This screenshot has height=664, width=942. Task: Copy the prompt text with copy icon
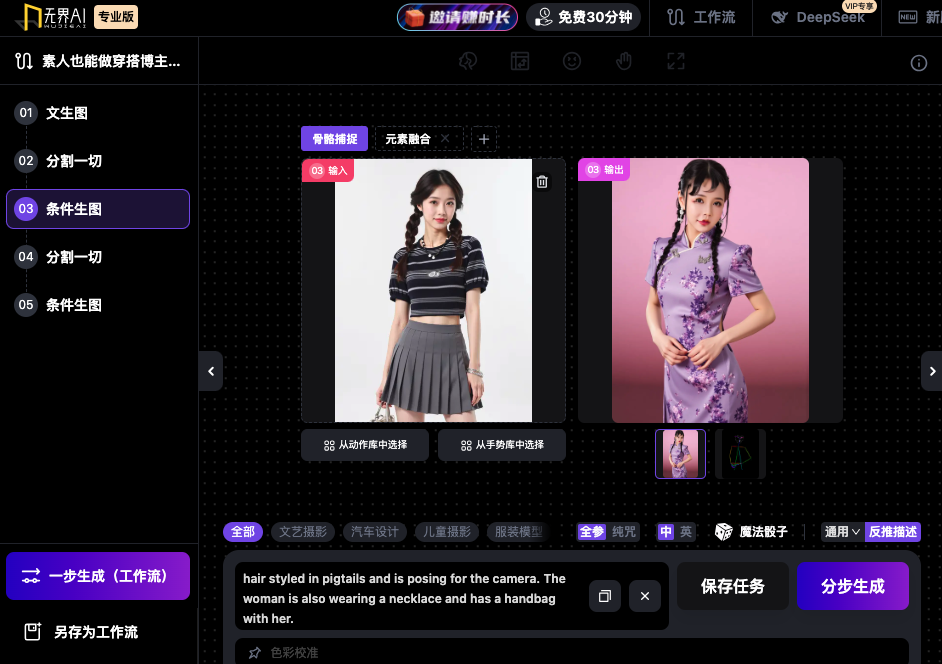tap(604, 596)
